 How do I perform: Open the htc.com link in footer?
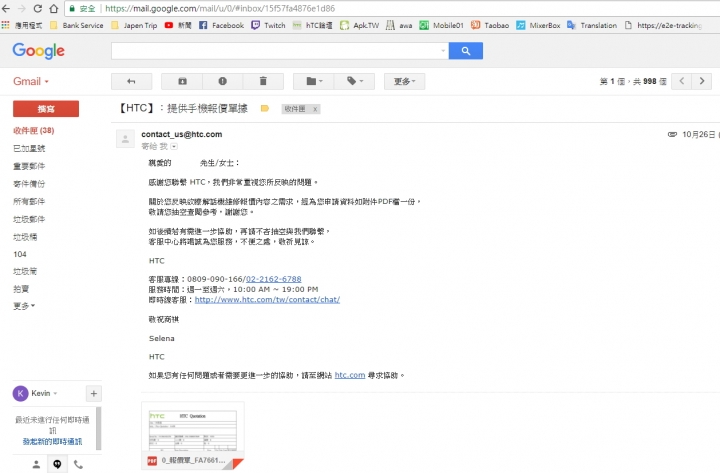pos(350,375)
